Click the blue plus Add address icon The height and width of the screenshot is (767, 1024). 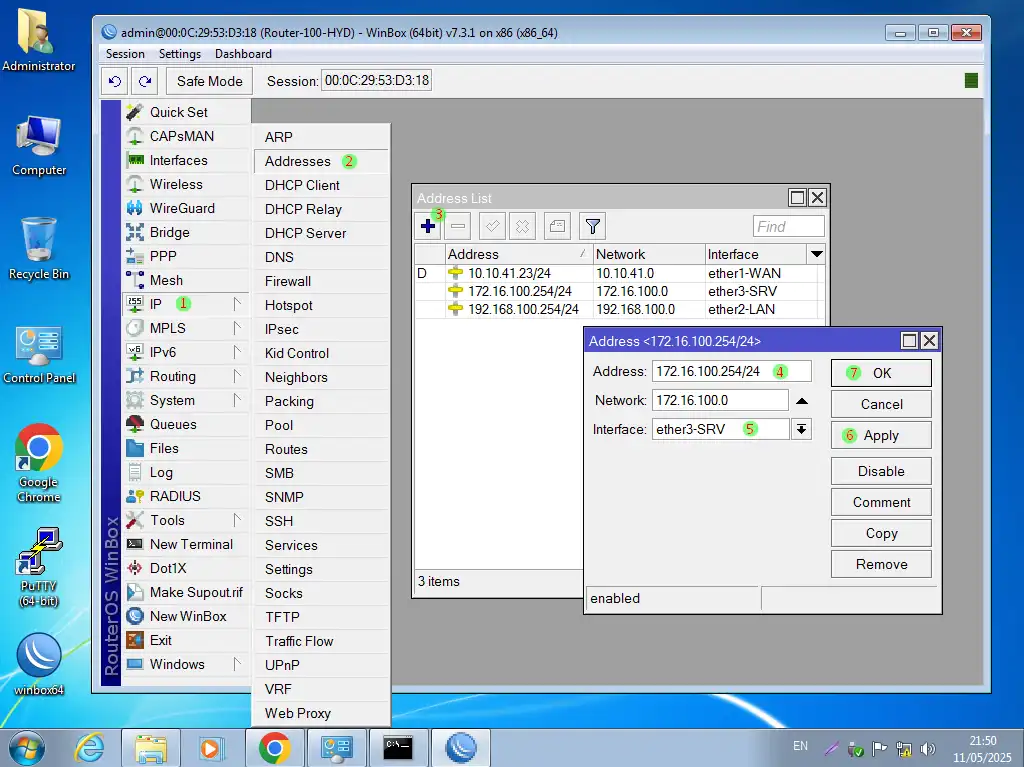click(x=428, y=226)
